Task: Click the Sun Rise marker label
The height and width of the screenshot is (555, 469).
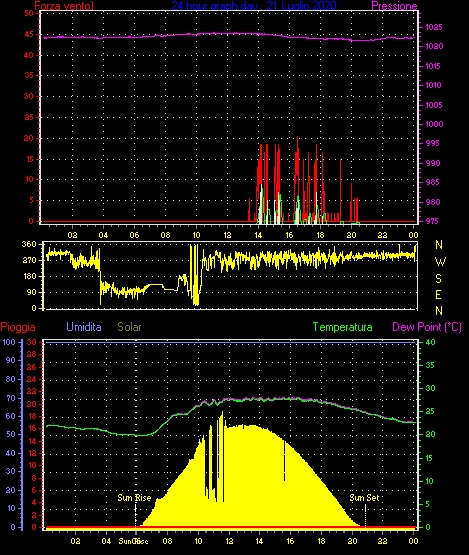Action: pyautogui.click(x=134, y=498)
